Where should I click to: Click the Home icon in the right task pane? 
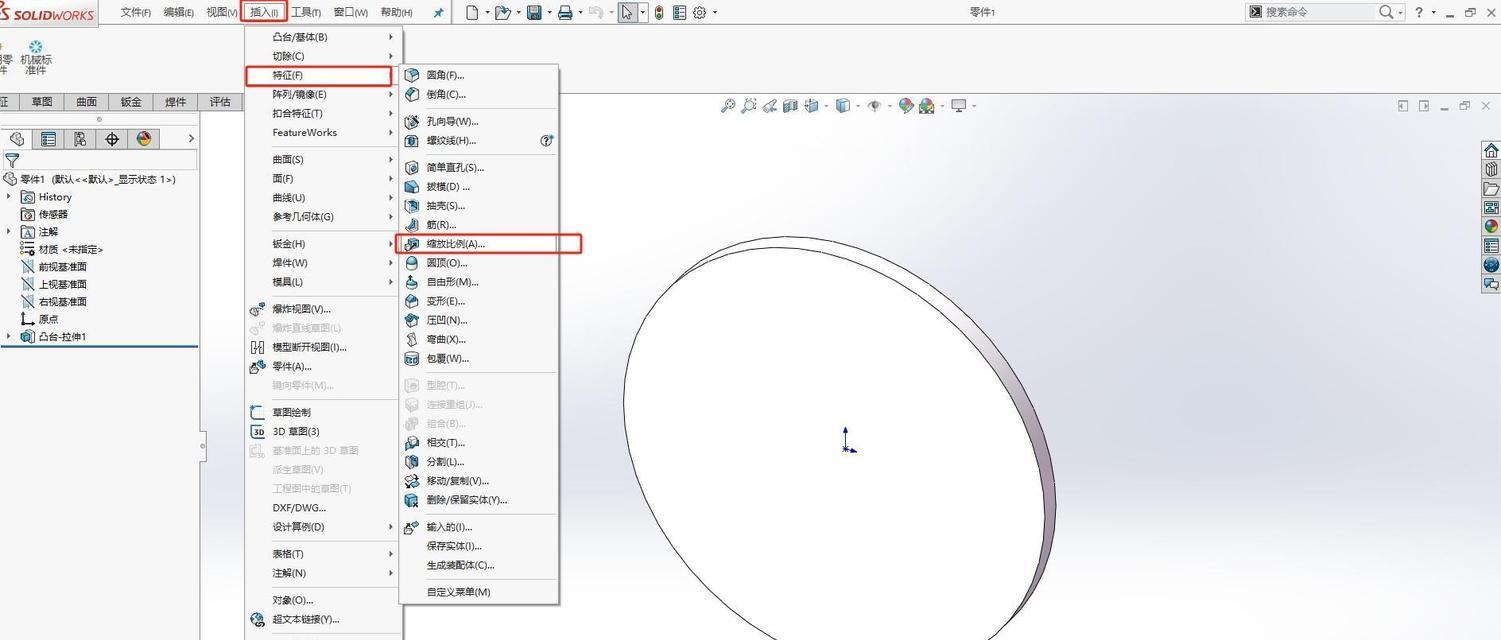click(1491, 149)
